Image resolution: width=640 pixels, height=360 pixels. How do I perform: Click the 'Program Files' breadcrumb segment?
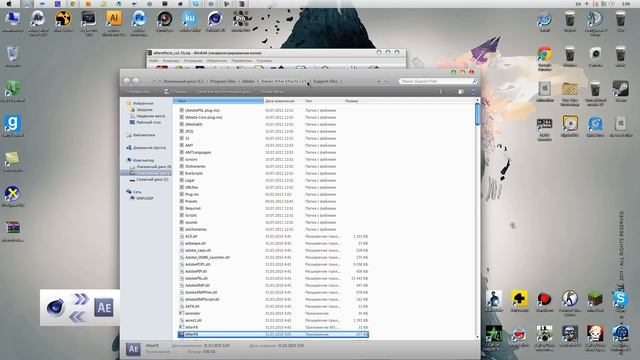[x=223, y=82]
